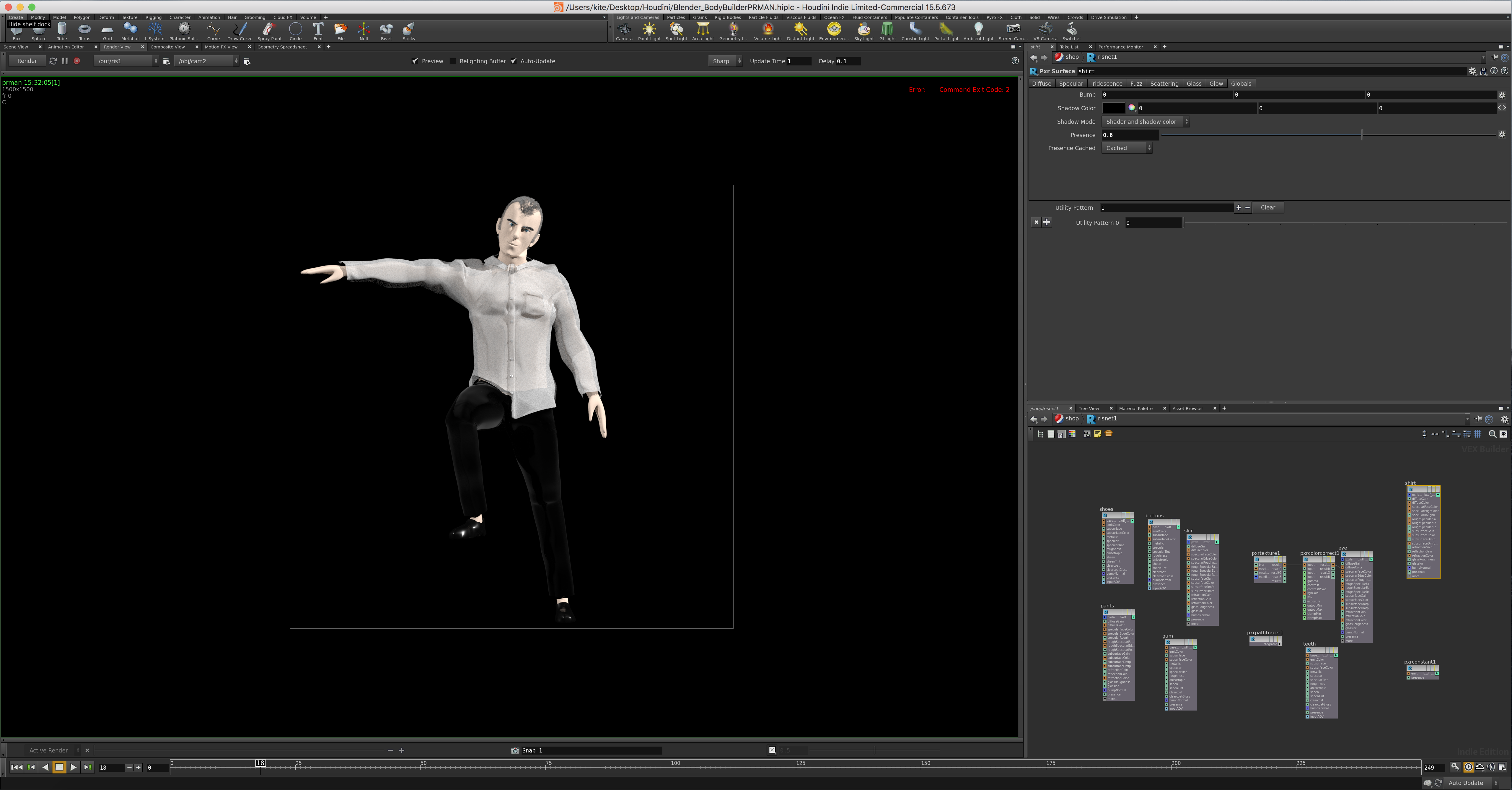Toggle the eye display options icon in network editor
Screen dimensions: 1512x790
point(1503,434)
